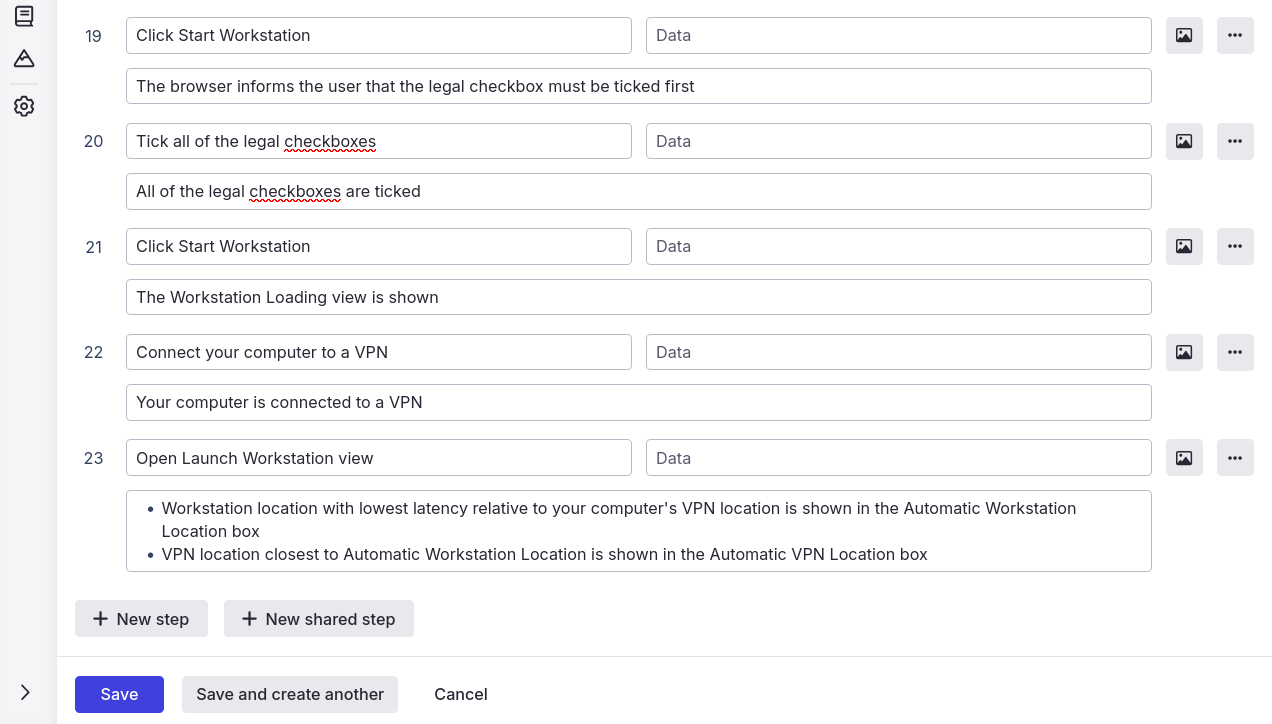The height and width of the screenshot is (724, 1272).
Task: Attach an image to step 23
Action: click(1184, 457)
